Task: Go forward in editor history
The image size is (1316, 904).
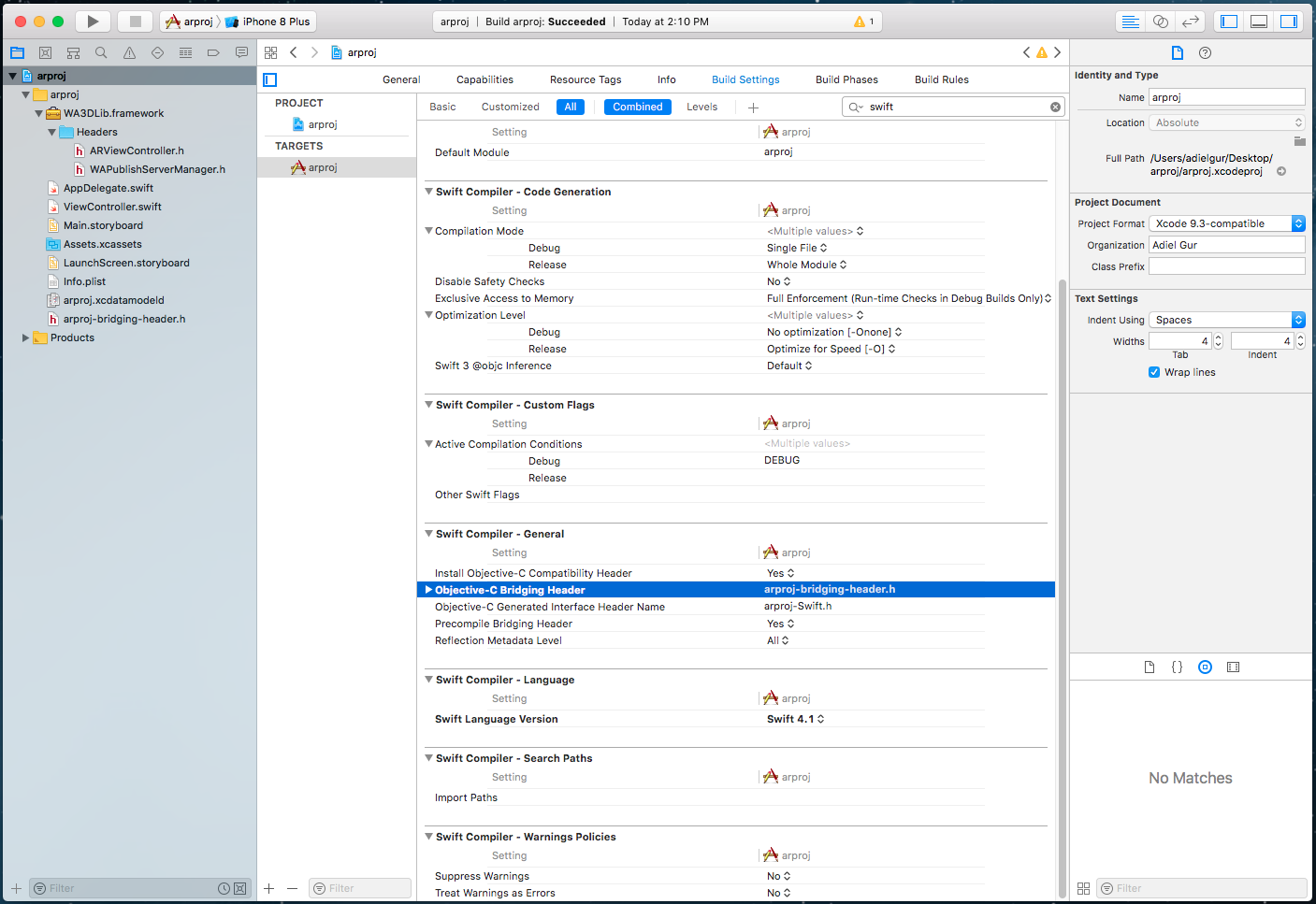Action: [x=314, y=53]
